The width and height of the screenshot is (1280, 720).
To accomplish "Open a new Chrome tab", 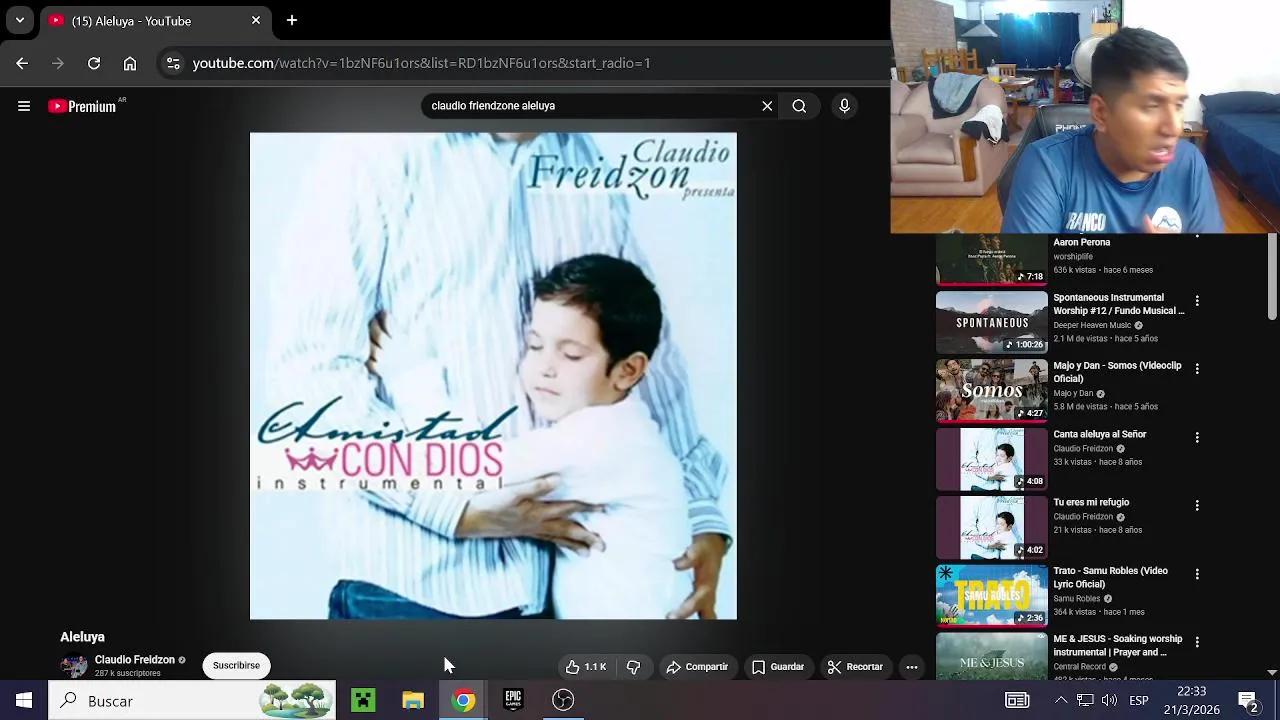I will click(292, 20).
